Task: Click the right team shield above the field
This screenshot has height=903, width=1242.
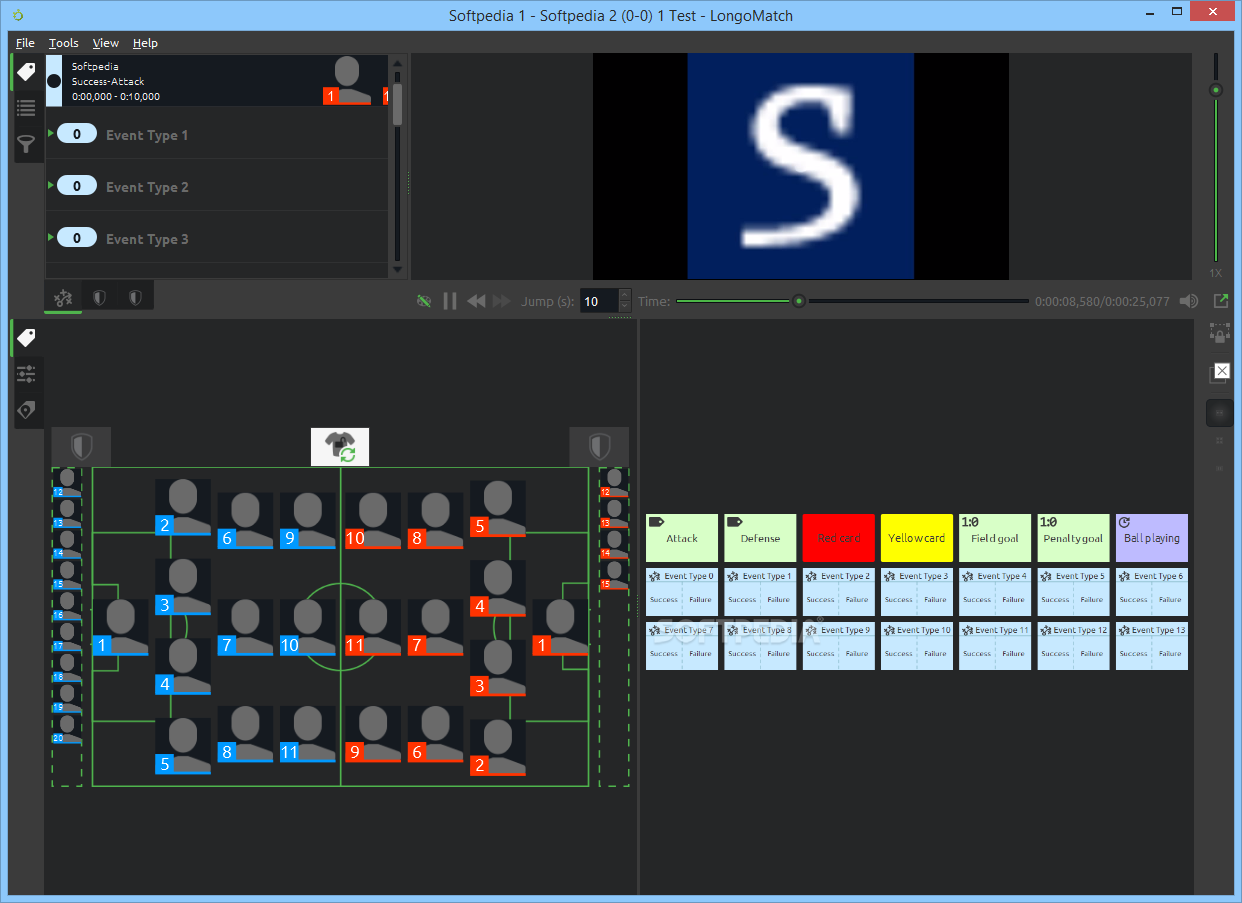Action: [599, 446]
